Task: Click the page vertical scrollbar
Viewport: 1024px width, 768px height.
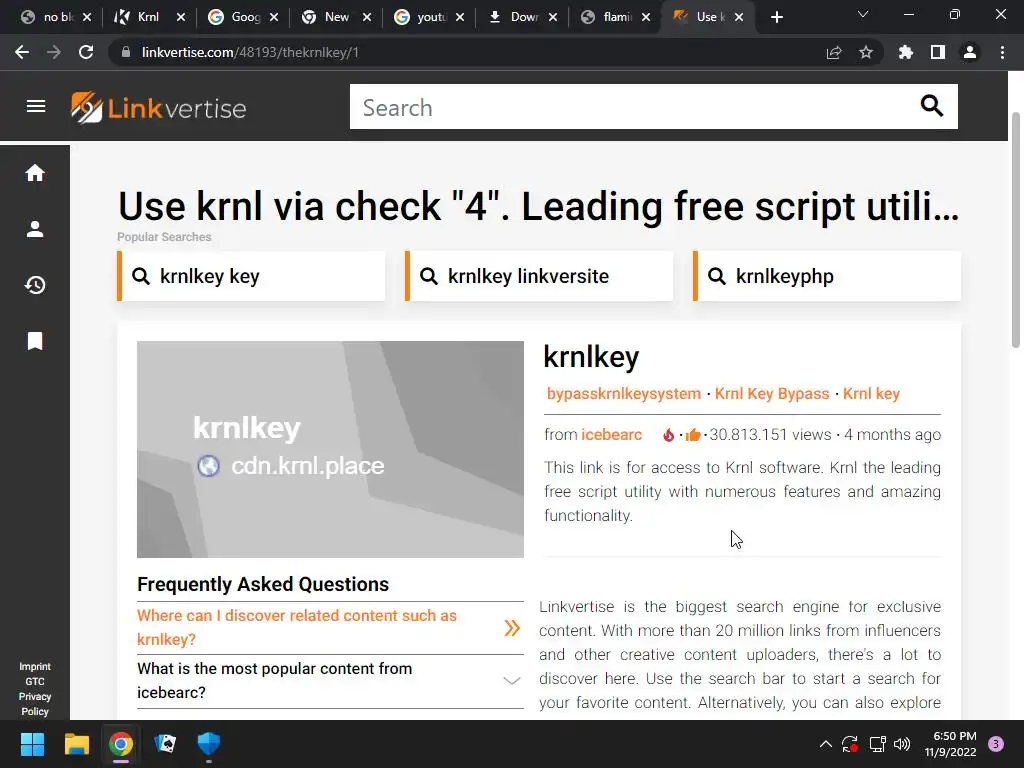Action: coord(1016,230)
